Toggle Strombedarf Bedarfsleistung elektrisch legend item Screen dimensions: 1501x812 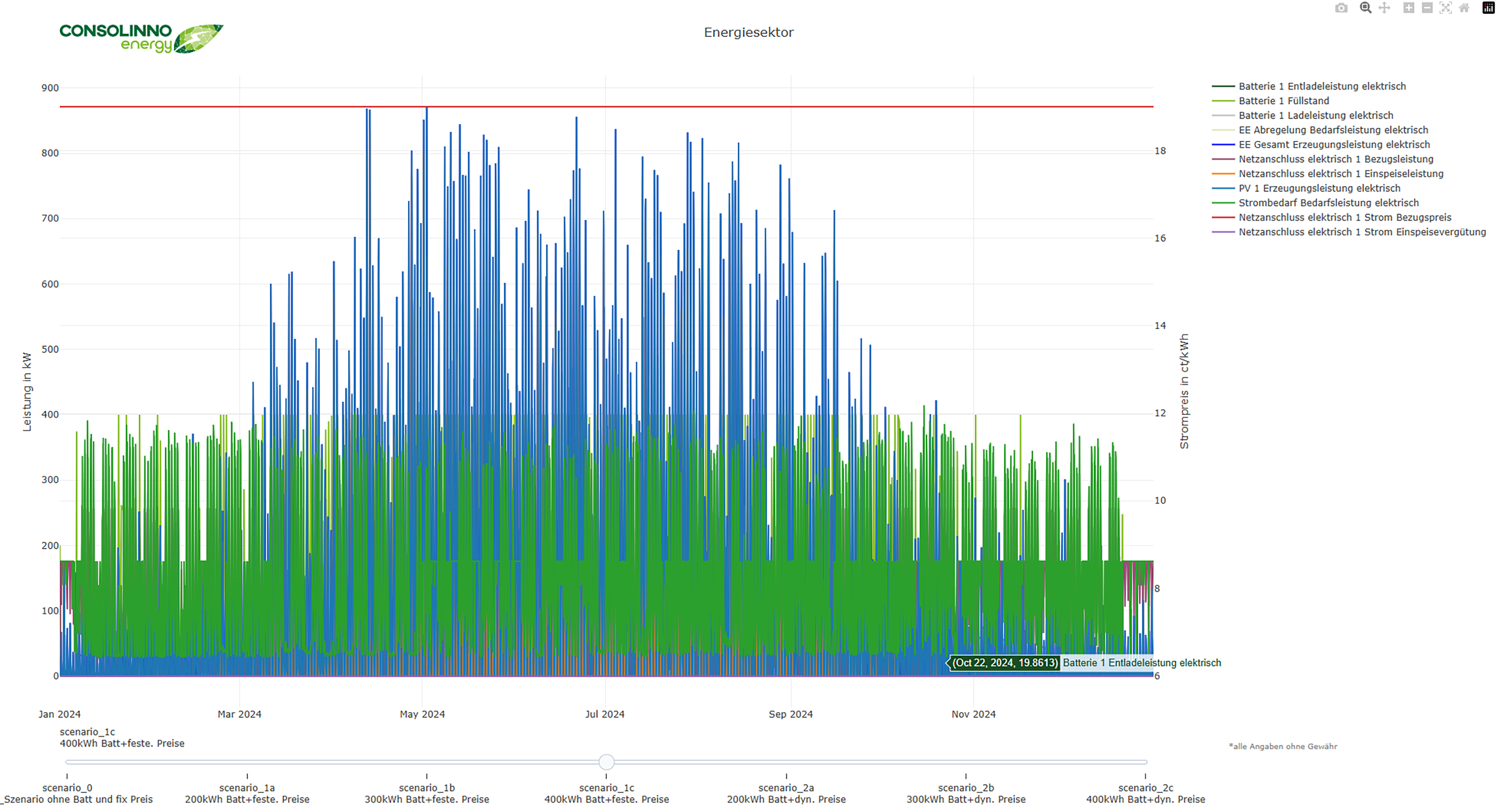pyautogui.click(x=1315, y=203)
